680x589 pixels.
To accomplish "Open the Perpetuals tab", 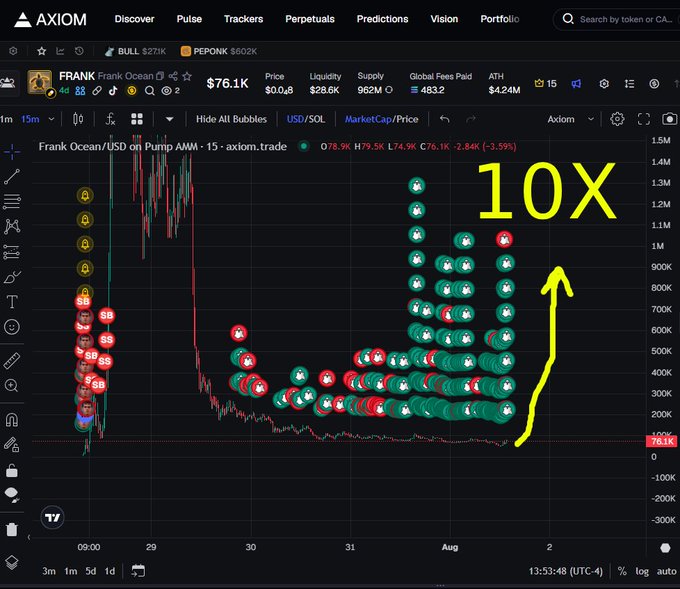I will click(310, 19).
